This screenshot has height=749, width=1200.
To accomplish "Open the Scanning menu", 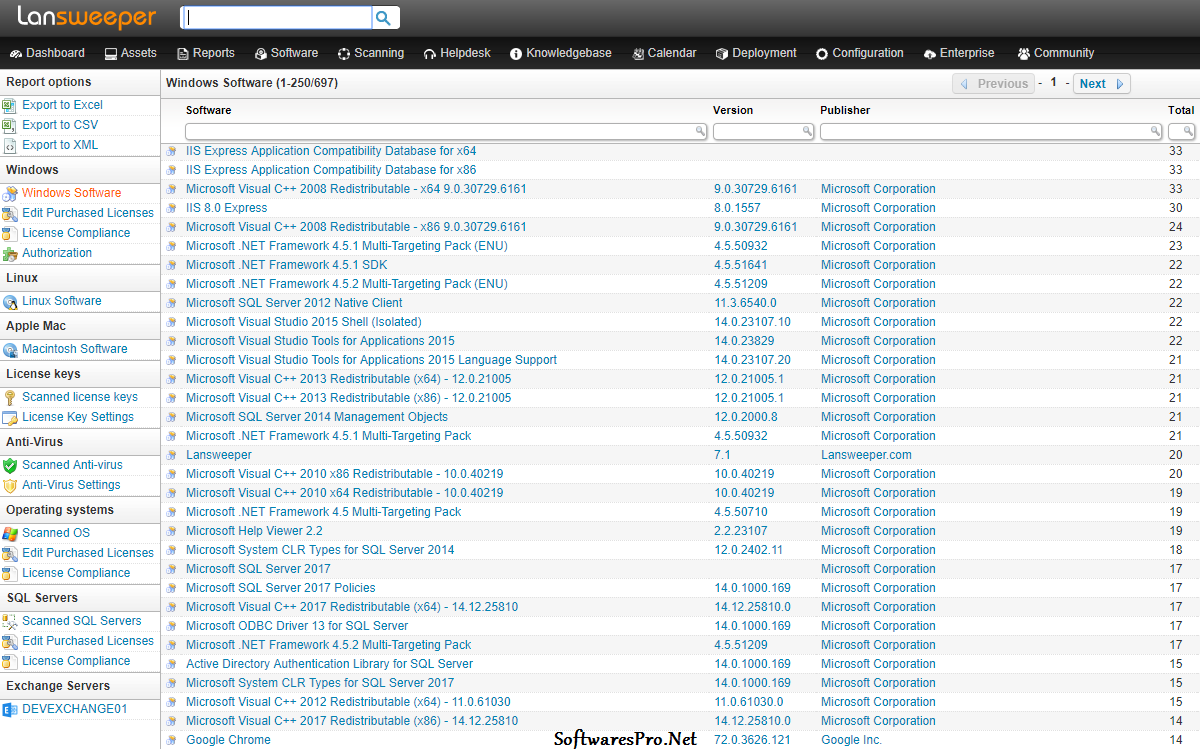I will click(371, 53).
